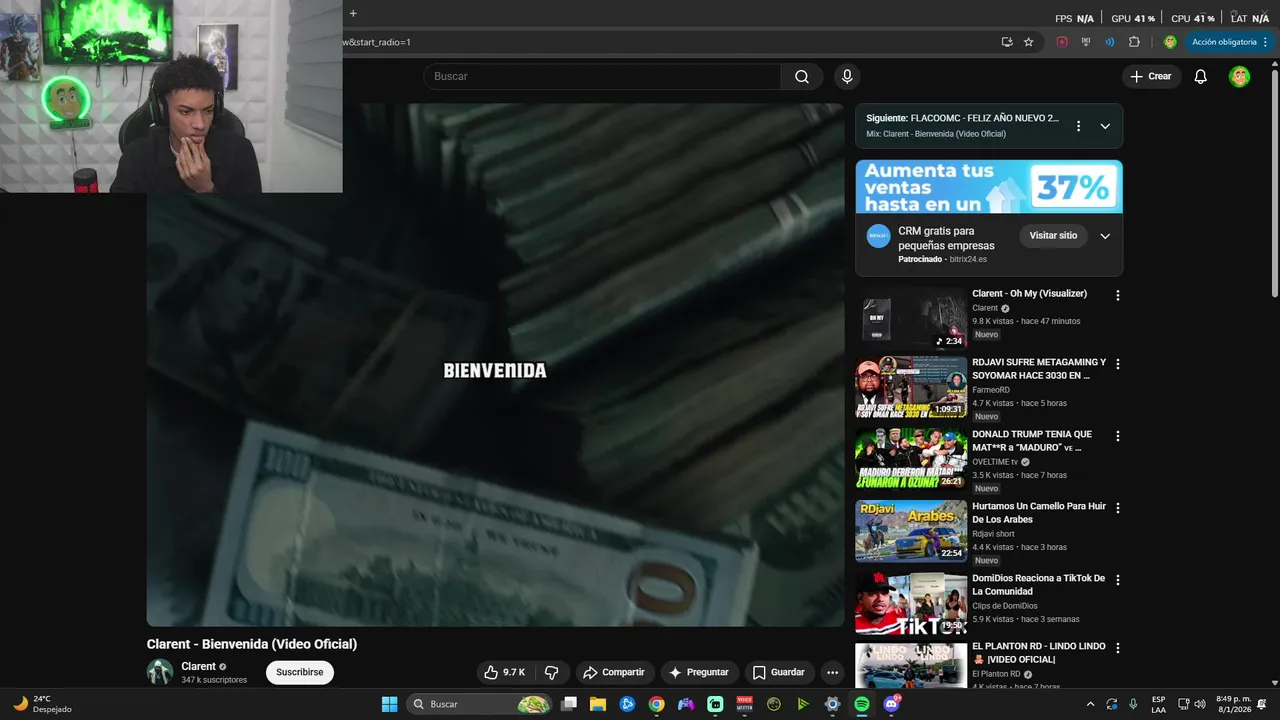
Task: Dislike the Clarent video
Action: [x=551, y=673]
